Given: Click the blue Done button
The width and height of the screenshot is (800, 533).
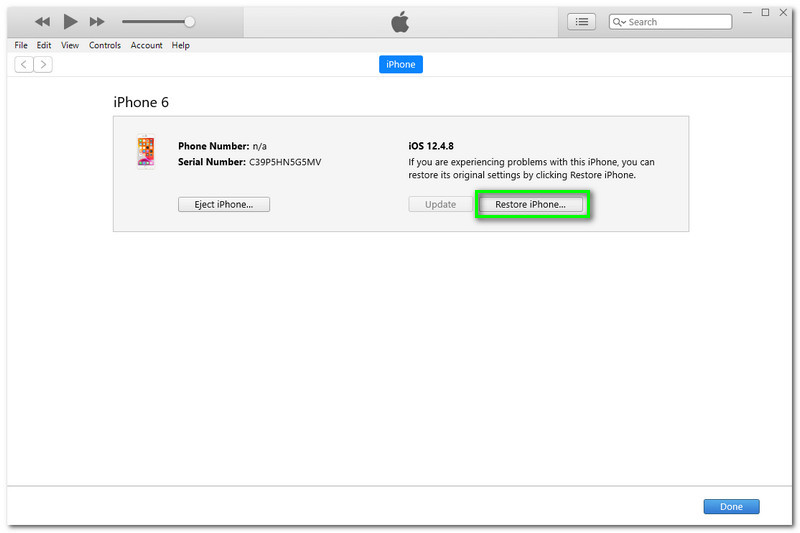Looking at the screenshot, I should pos(731,506).
